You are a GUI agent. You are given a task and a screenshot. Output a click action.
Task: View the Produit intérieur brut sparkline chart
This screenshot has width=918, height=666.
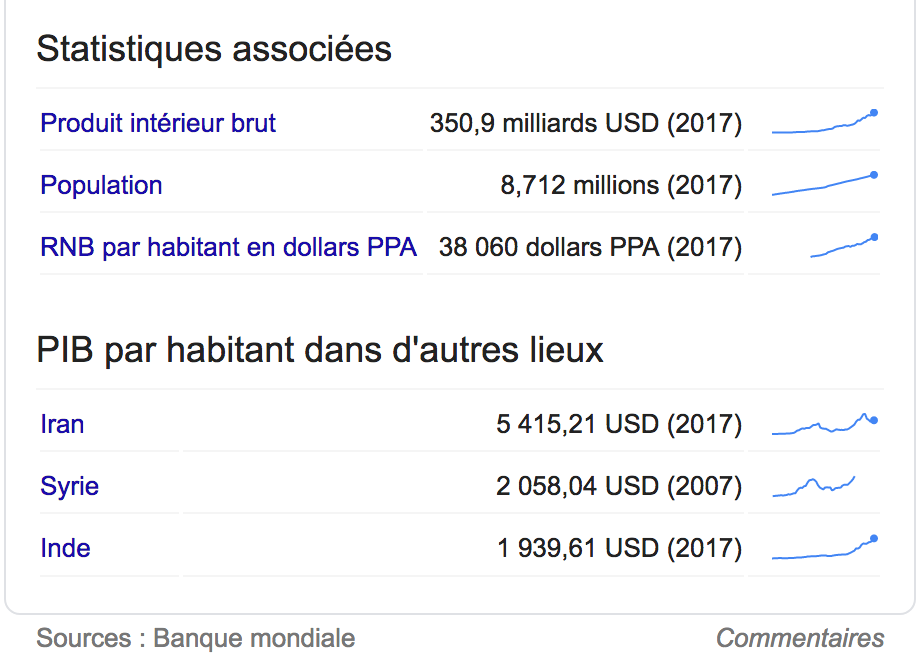pos(825,122)
